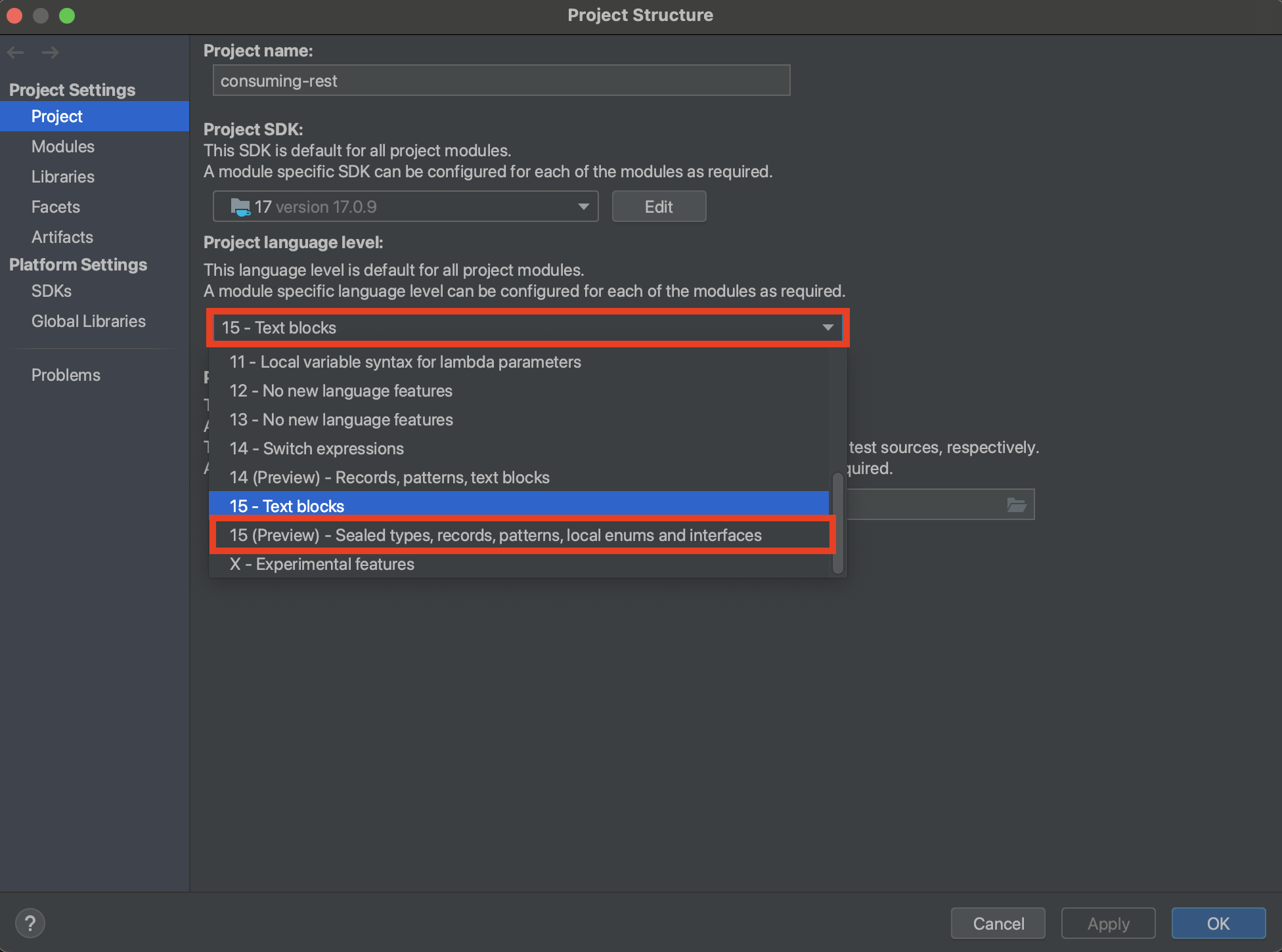Select 15 (Preview) Sealed types option
1282x952 pixels.
pos(495,535)
